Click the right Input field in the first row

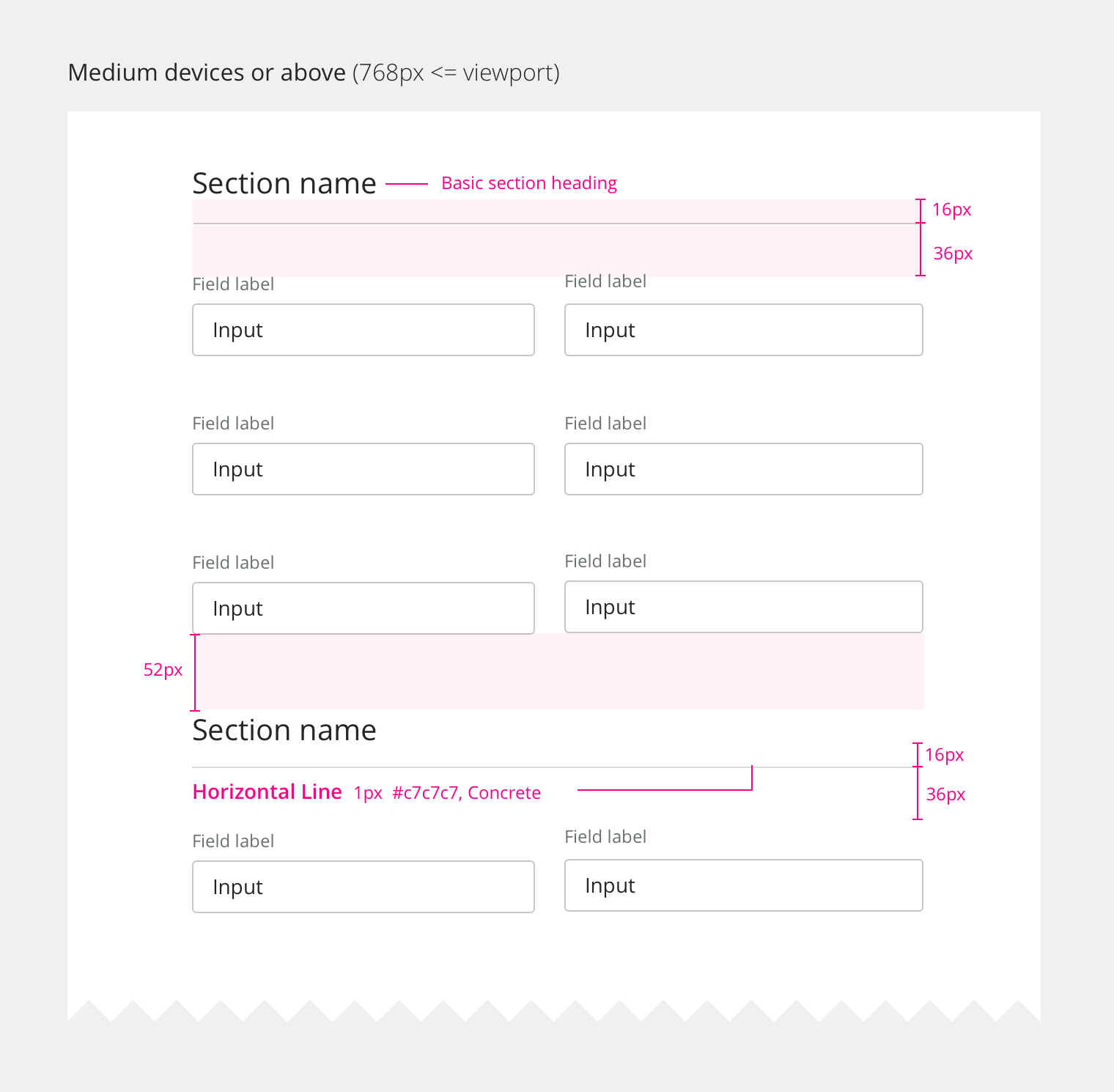[743, 330]
